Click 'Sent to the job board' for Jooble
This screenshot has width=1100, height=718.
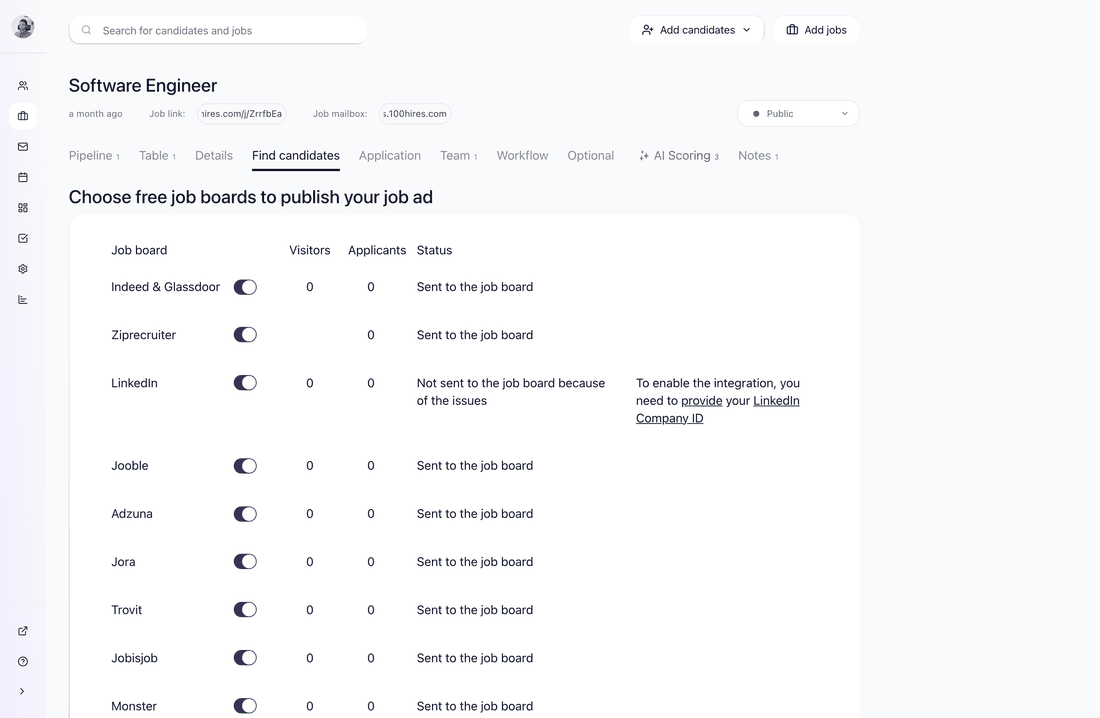tap(475, 466)
